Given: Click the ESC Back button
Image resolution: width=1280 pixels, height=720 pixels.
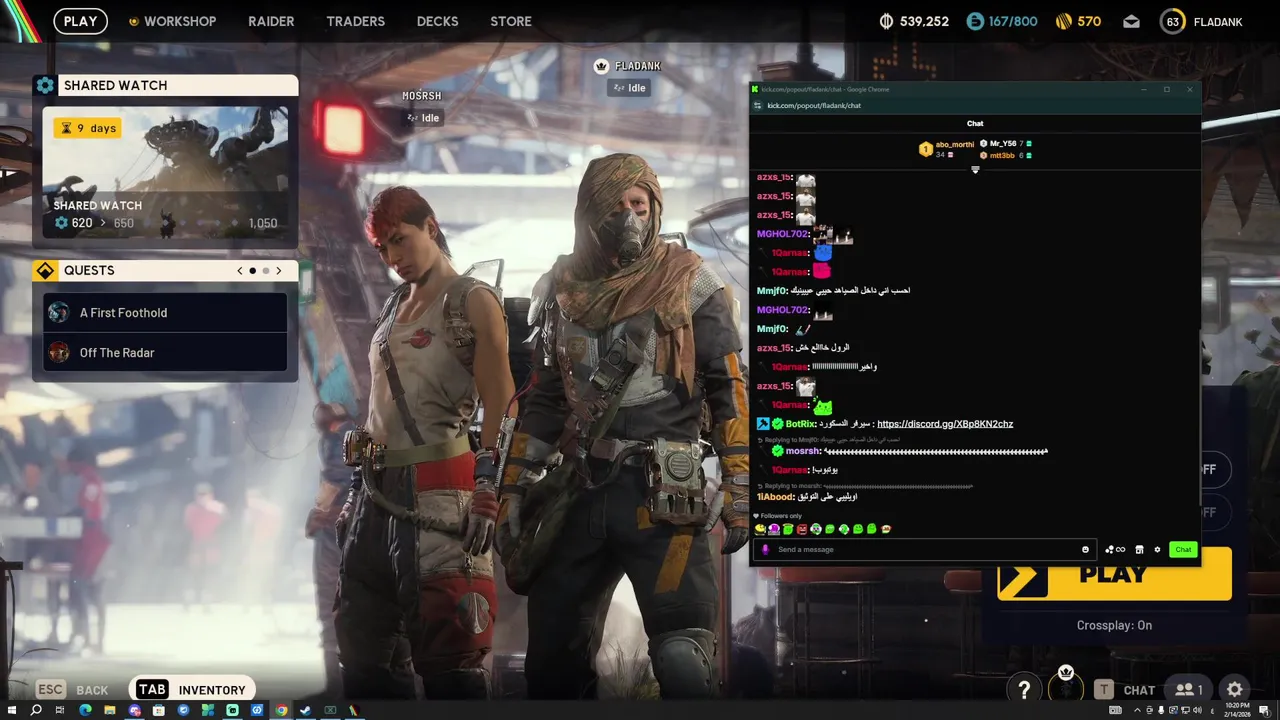Looking at the screenshot, I should tap(72, 689).
